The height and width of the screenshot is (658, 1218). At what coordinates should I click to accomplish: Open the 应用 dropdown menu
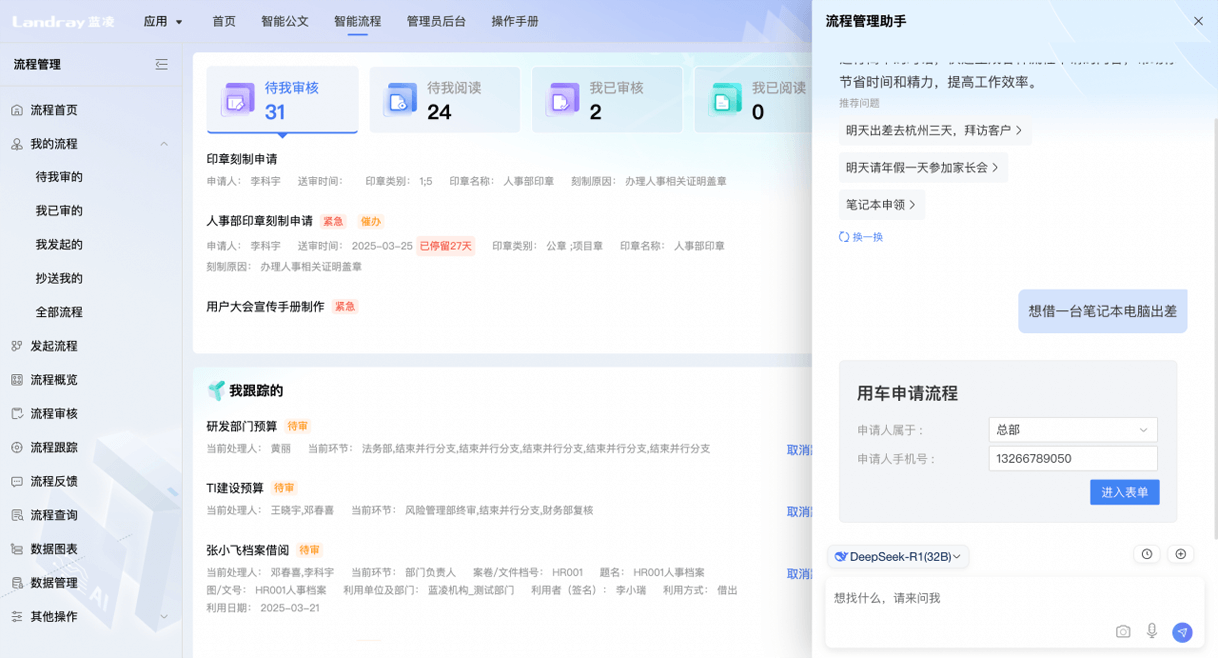(x=163, y=21)
